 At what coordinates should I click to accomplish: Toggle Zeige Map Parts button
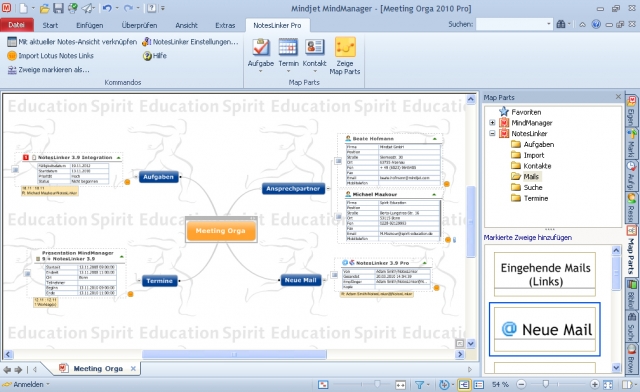[x=345, y=56]
